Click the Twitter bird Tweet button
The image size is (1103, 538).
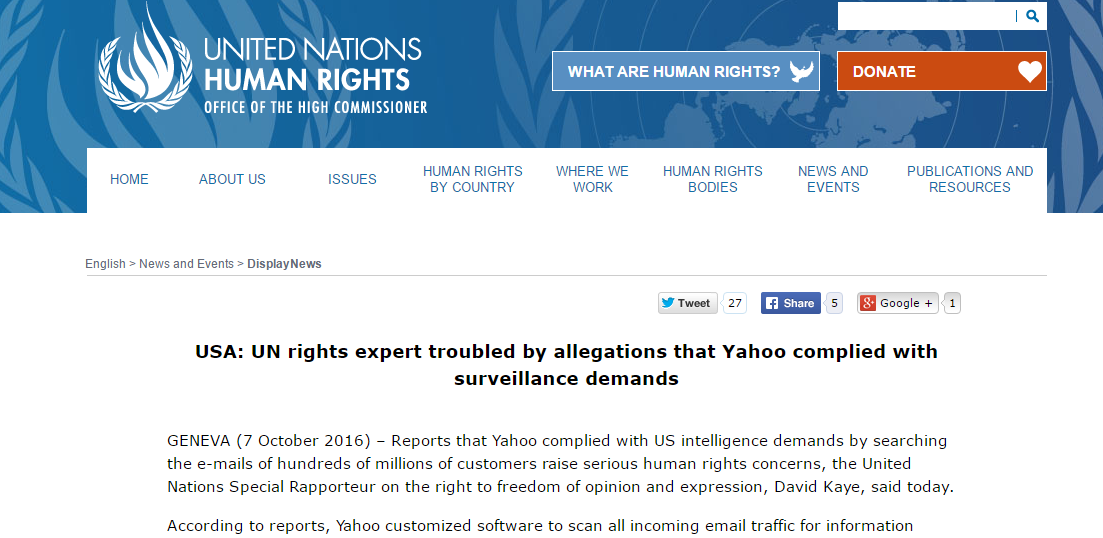click(687, 303)
